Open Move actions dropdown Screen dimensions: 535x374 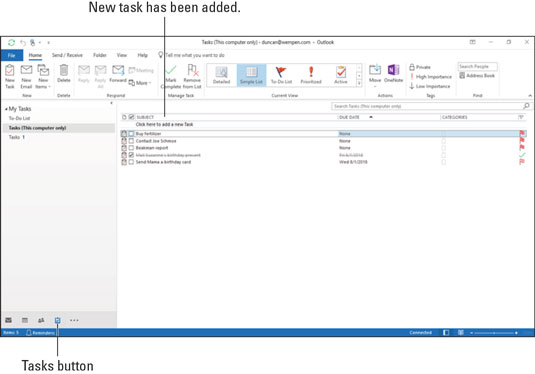pos(375,76)
